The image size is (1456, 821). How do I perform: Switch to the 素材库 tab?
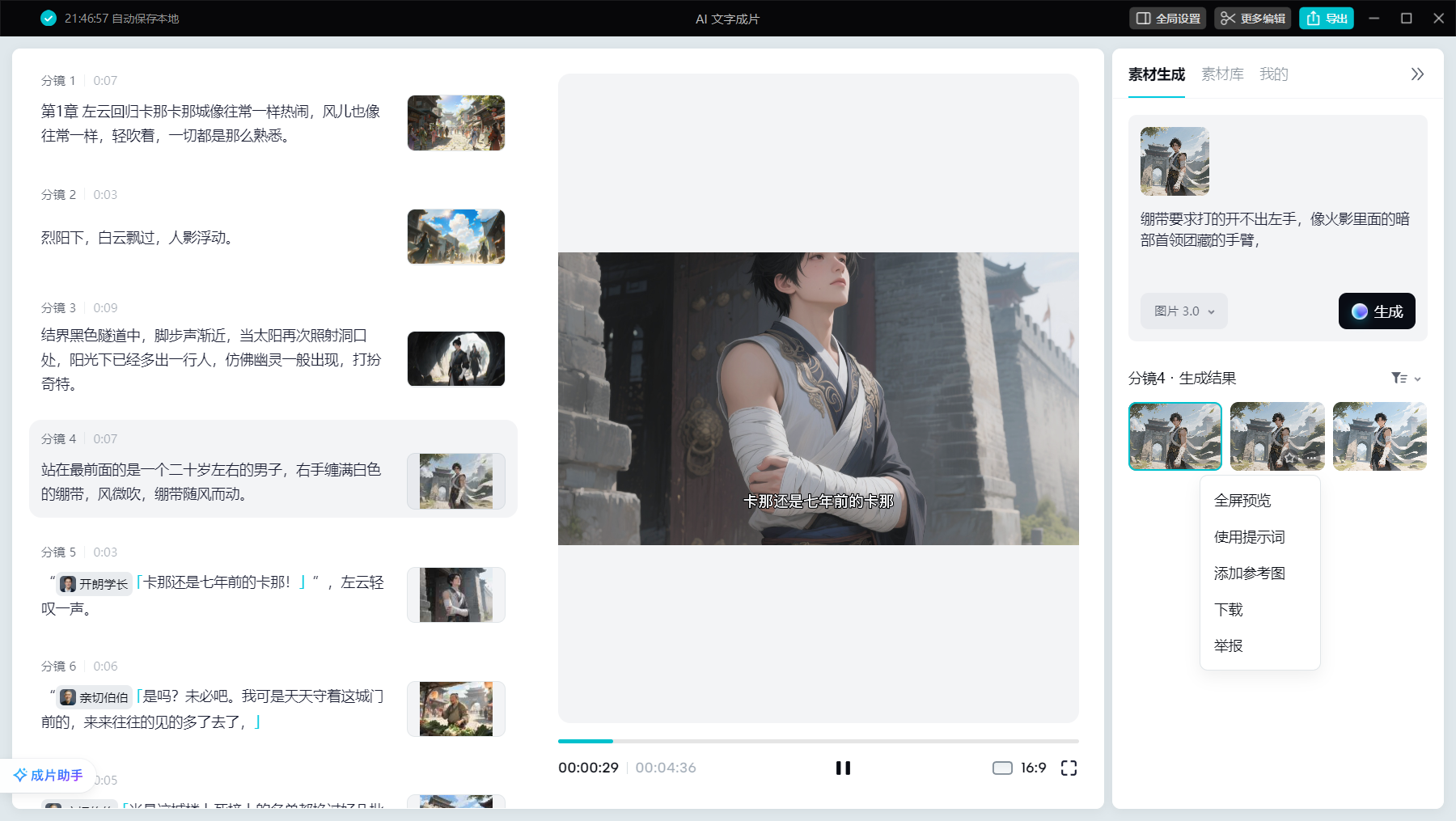point(1222,74)
